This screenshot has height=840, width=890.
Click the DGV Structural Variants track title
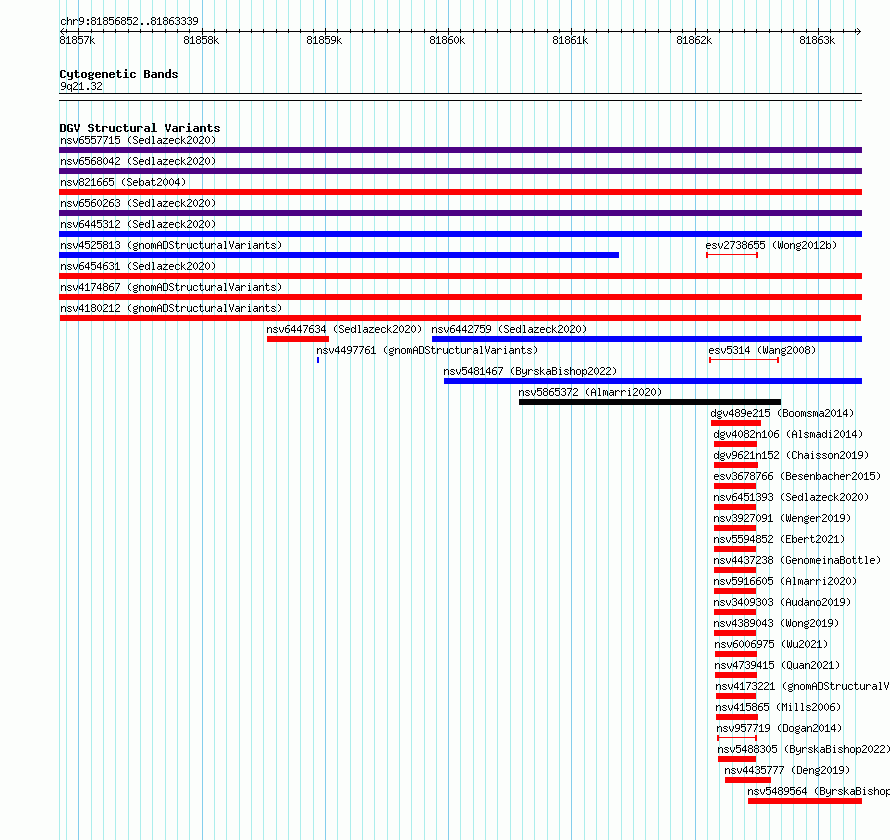(140, 128)
